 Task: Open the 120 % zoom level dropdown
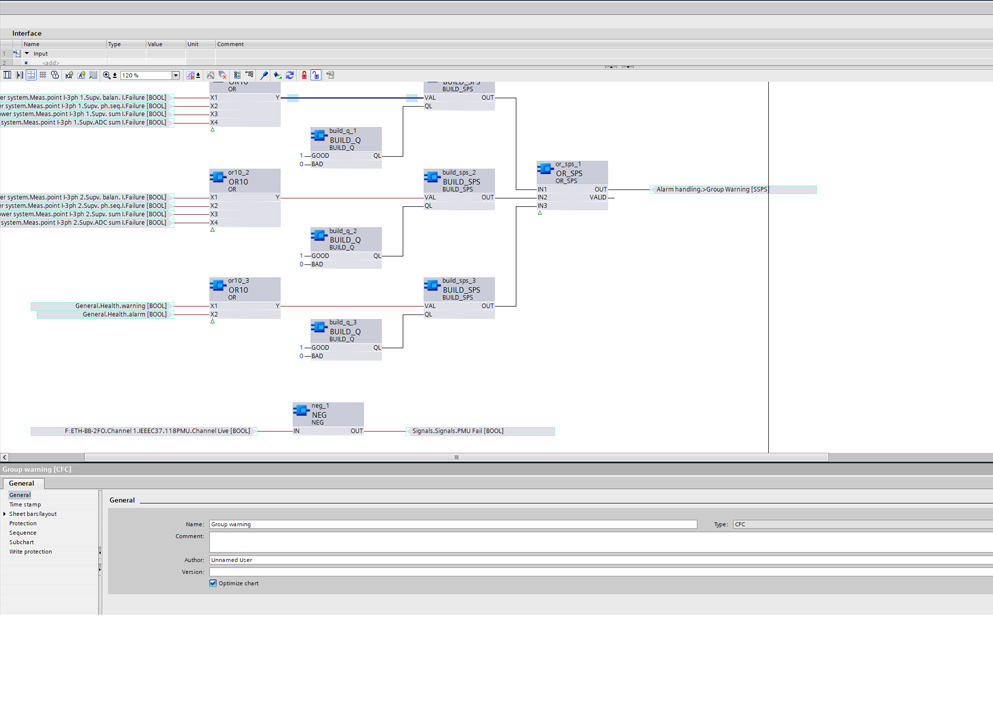(x=176, y=75)
